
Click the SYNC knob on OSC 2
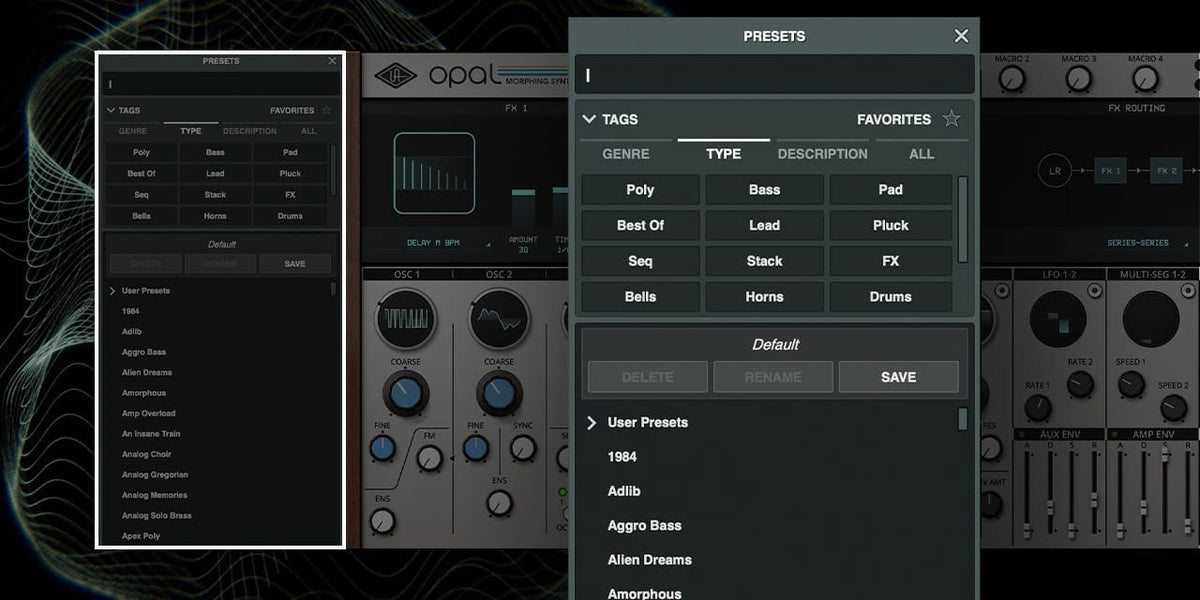tap(522, 448)
